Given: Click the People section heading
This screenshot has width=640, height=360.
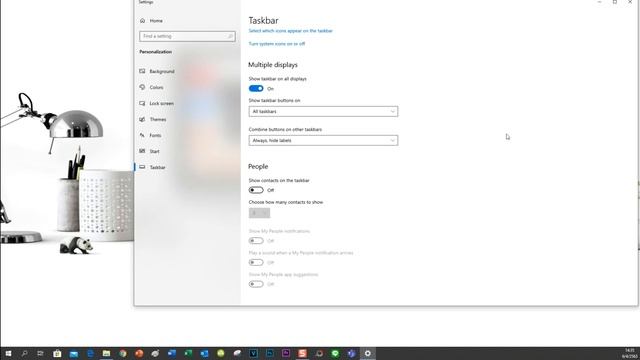Looking at the screenshot, I should point(258,167).
